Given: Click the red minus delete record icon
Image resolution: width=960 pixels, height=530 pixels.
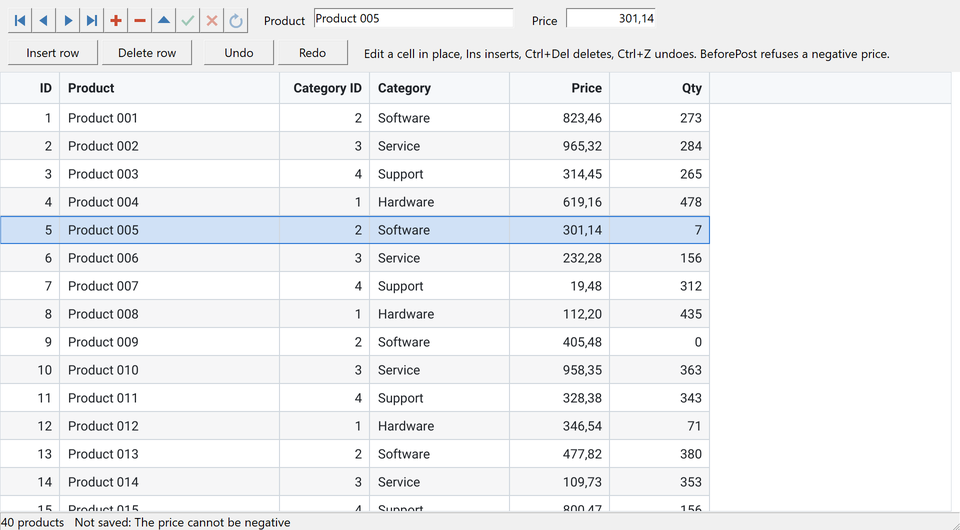Looking at the screenshot, I should pyautogui.click(x=140, y=21).
